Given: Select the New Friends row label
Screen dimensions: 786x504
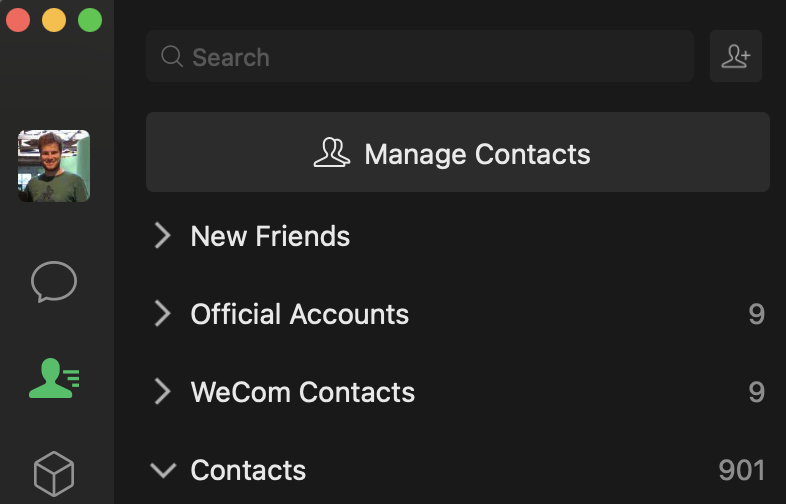Looking at the screenshot, I should coord(270,236).
